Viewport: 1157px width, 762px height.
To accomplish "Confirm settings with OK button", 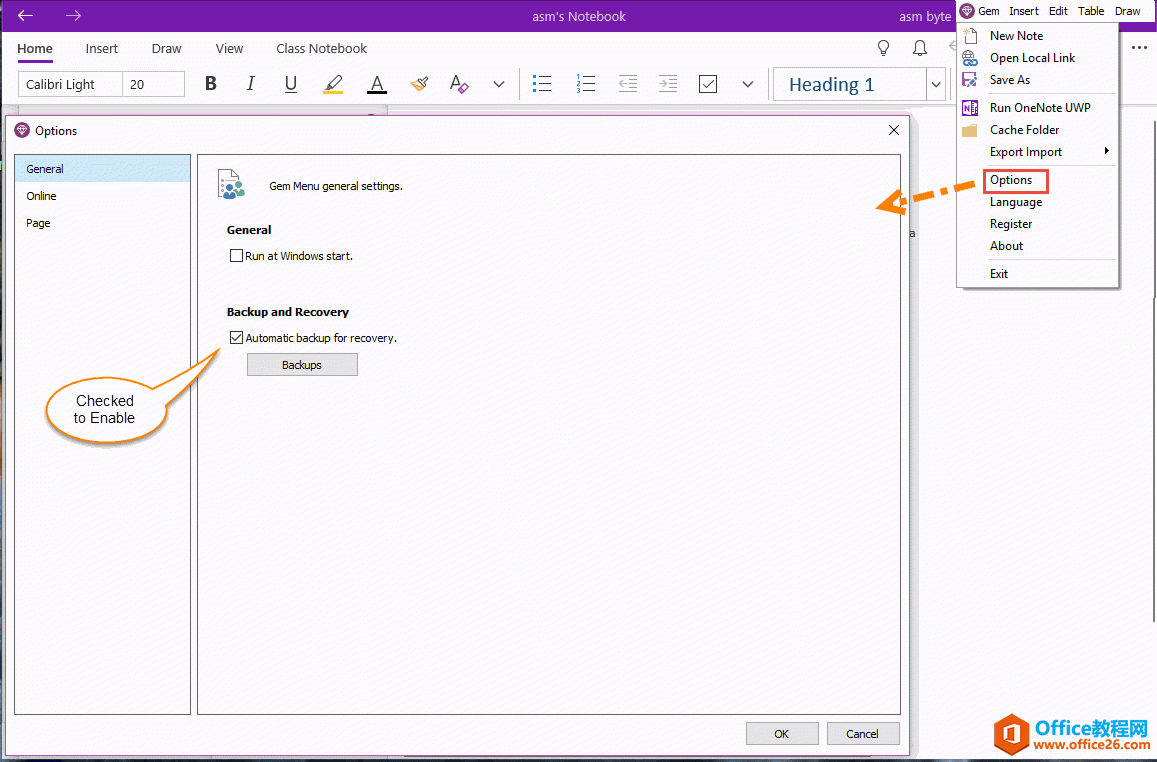I will [x=782, y=733].
